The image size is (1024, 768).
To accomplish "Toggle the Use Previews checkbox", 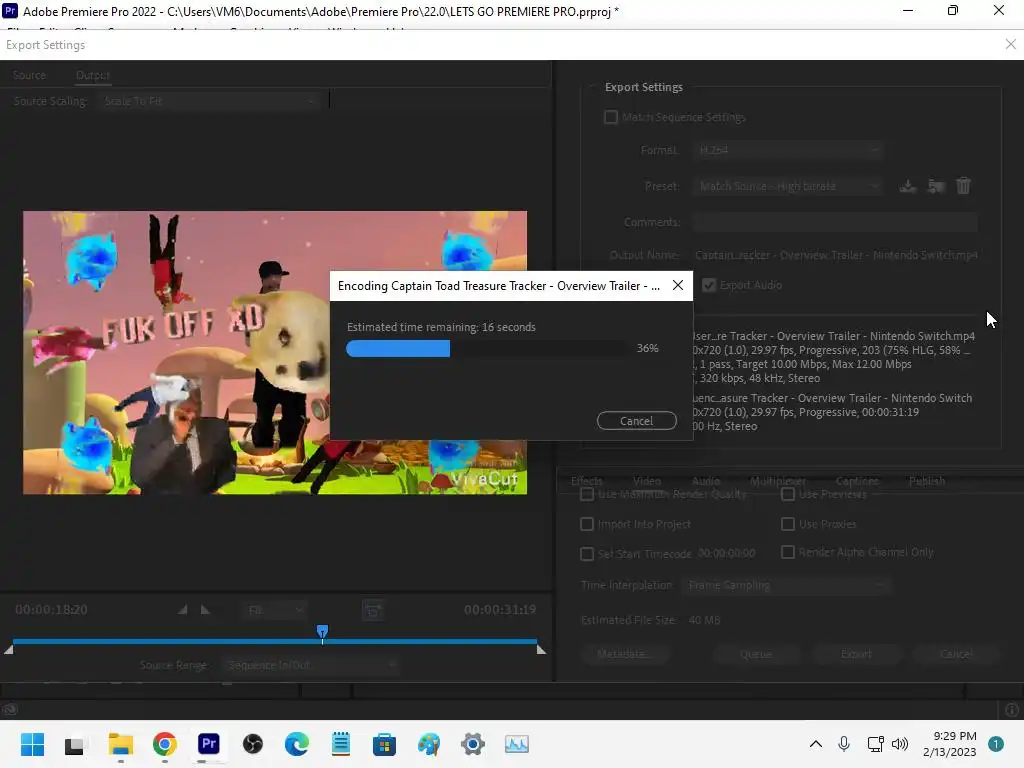I will click(788, 494).
